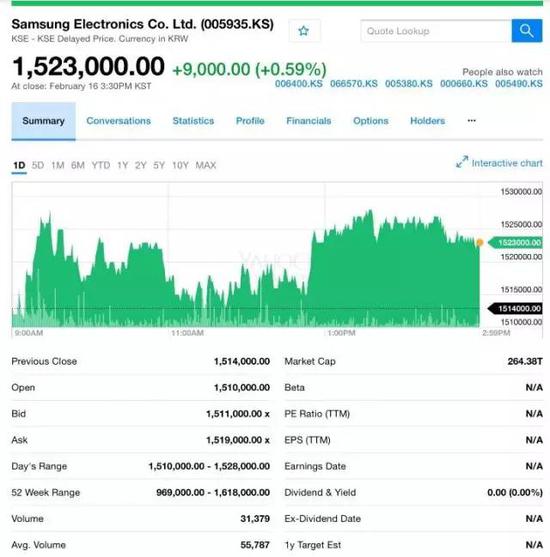Screen dimensions: 550x557
Task: Open the Statistics tab
Action: pyautogui.click(x=193, y=121)
